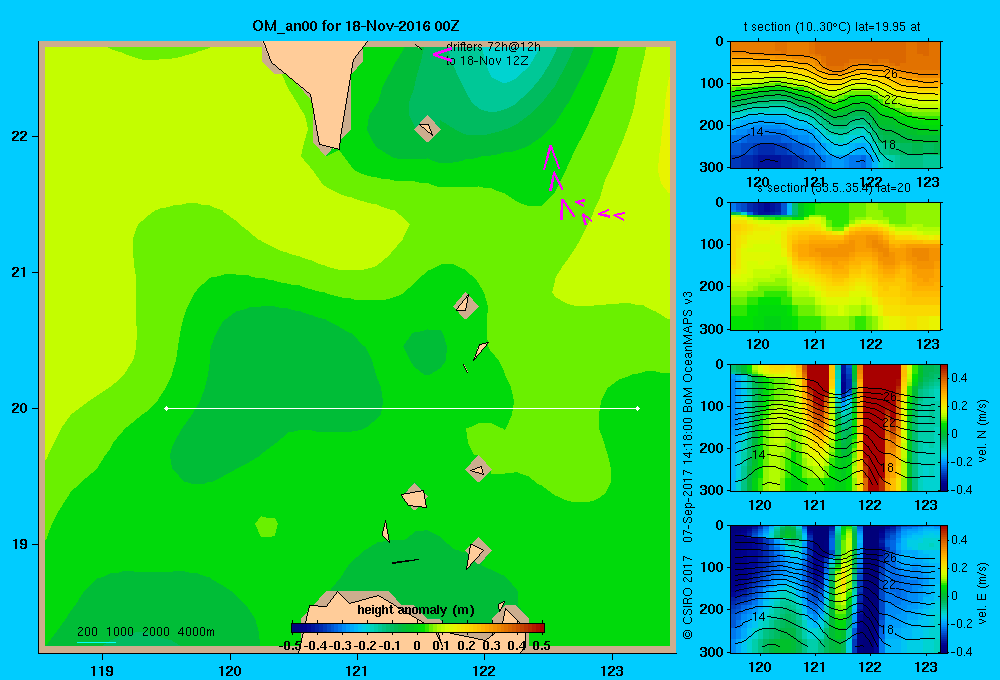The image size is (1000, 680).
Task: Click the main map latitude label 22
Action: pyautogui.click(x=20, y=136)
